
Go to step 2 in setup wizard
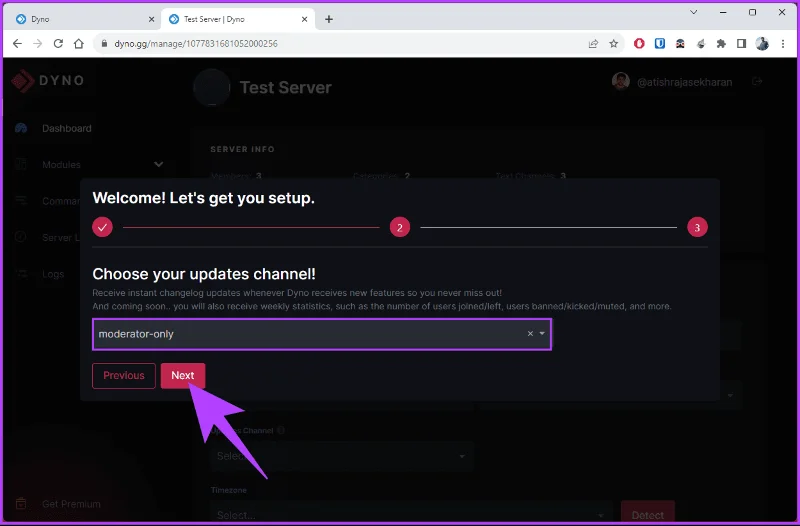coord(399,228)
